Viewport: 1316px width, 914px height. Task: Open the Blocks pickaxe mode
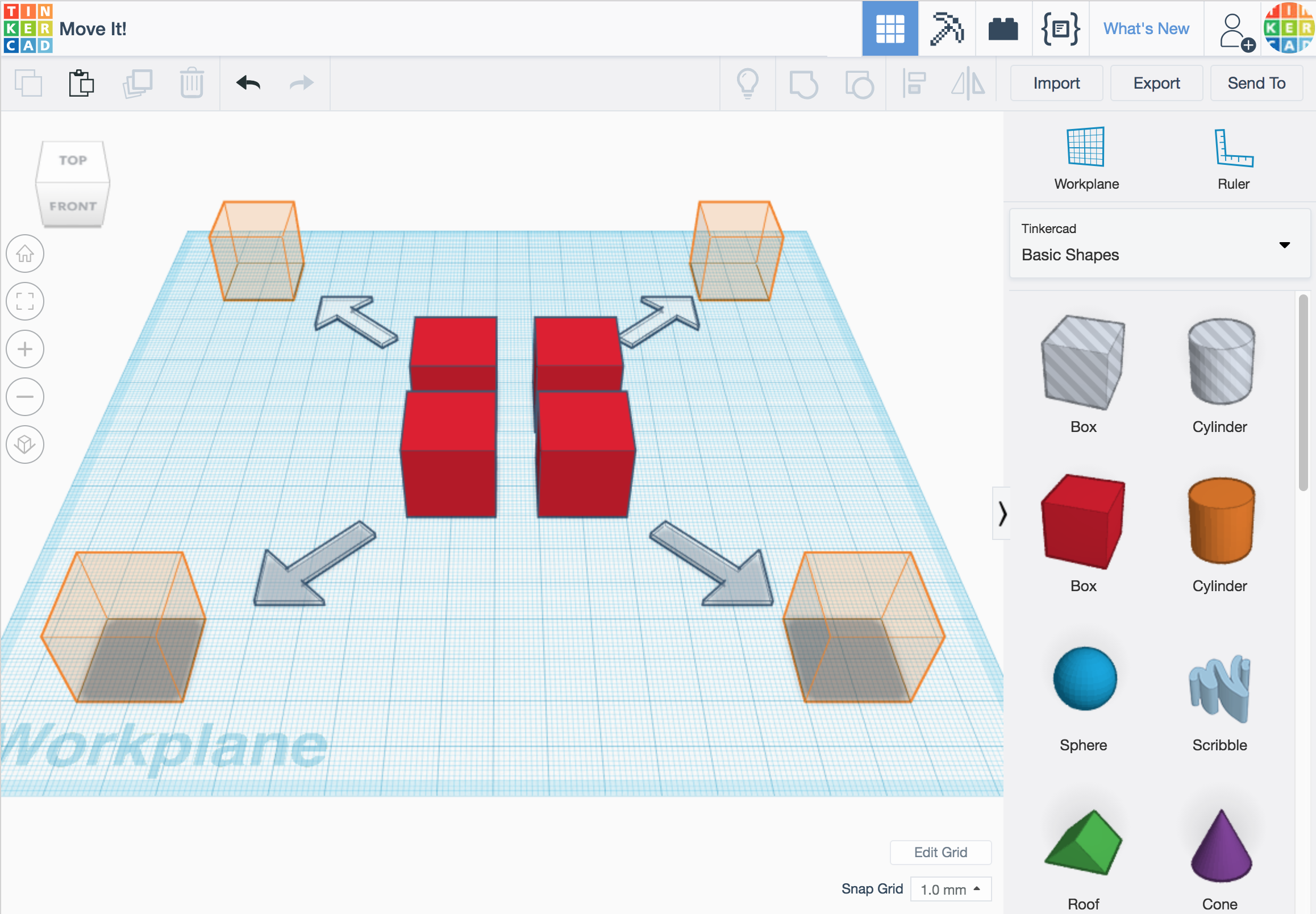(946, 28)
